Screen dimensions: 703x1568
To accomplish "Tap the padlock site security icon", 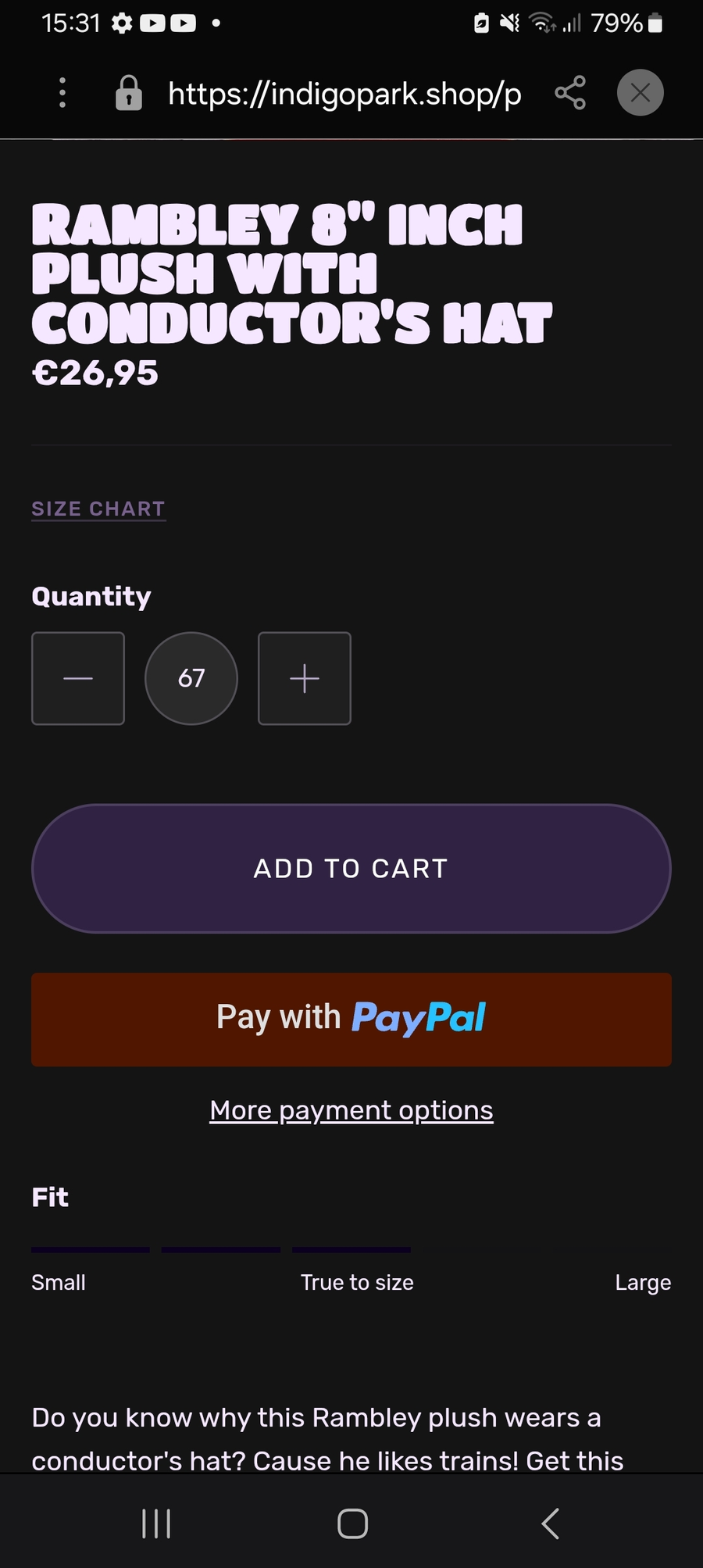I will (x=129, y=93).
